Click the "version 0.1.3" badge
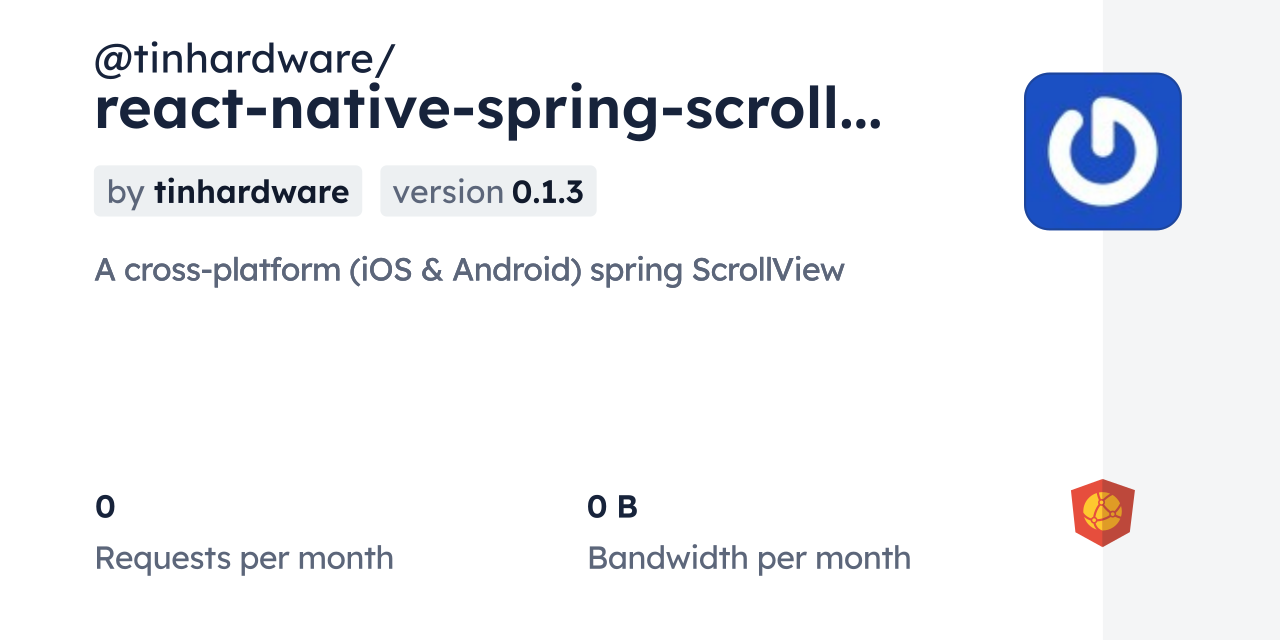 [488, 192]
